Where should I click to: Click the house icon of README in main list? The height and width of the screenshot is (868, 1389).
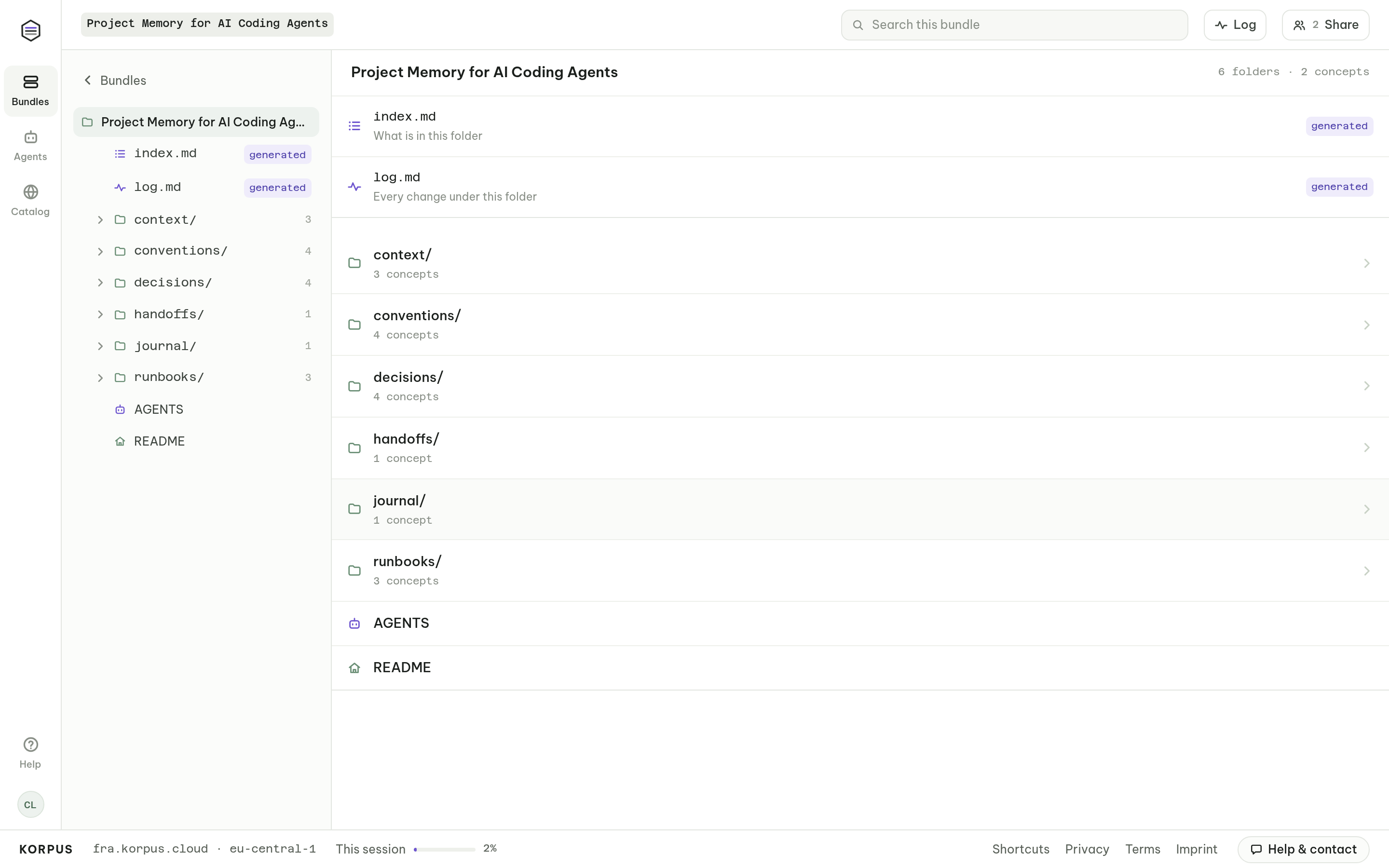point(354,668)
